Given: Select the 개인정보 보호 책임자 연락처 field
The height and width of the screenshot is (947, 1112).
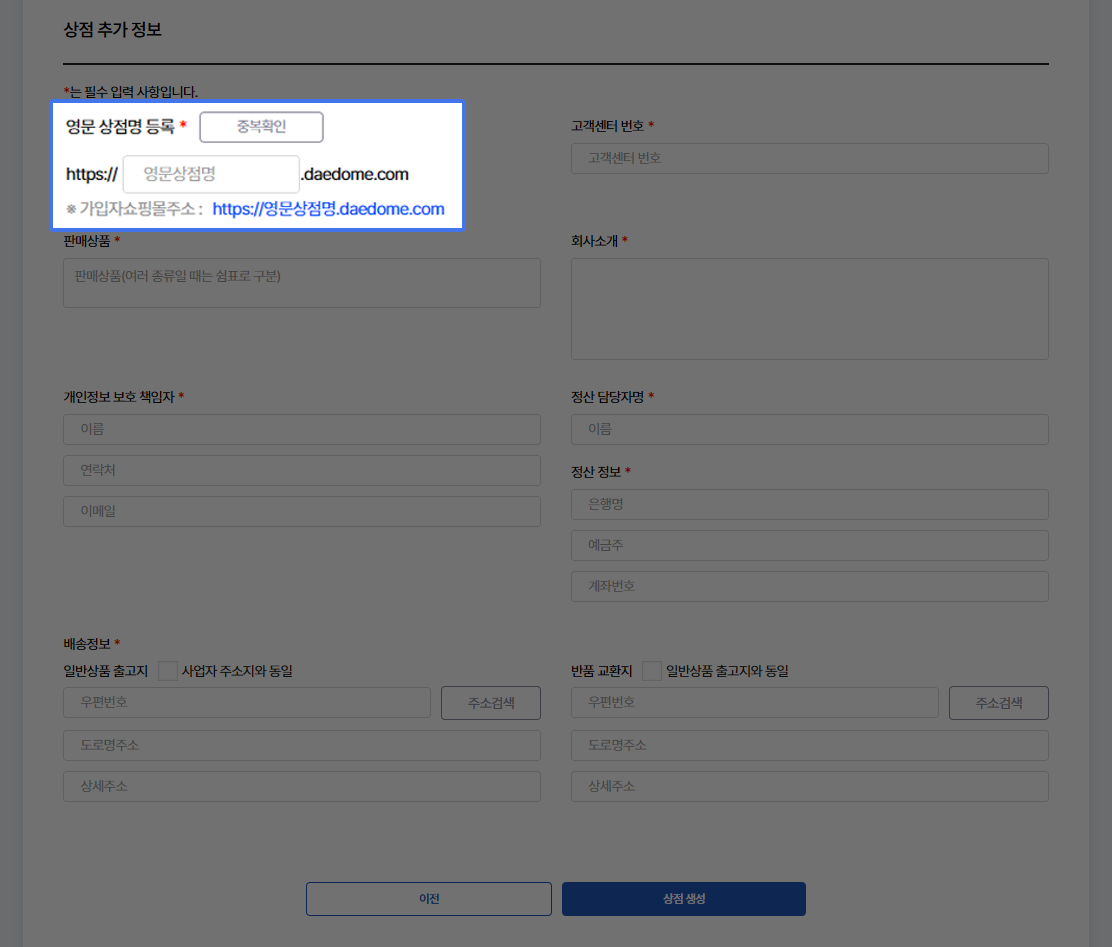Looking at the screenshot, I should tap(301, 470).
